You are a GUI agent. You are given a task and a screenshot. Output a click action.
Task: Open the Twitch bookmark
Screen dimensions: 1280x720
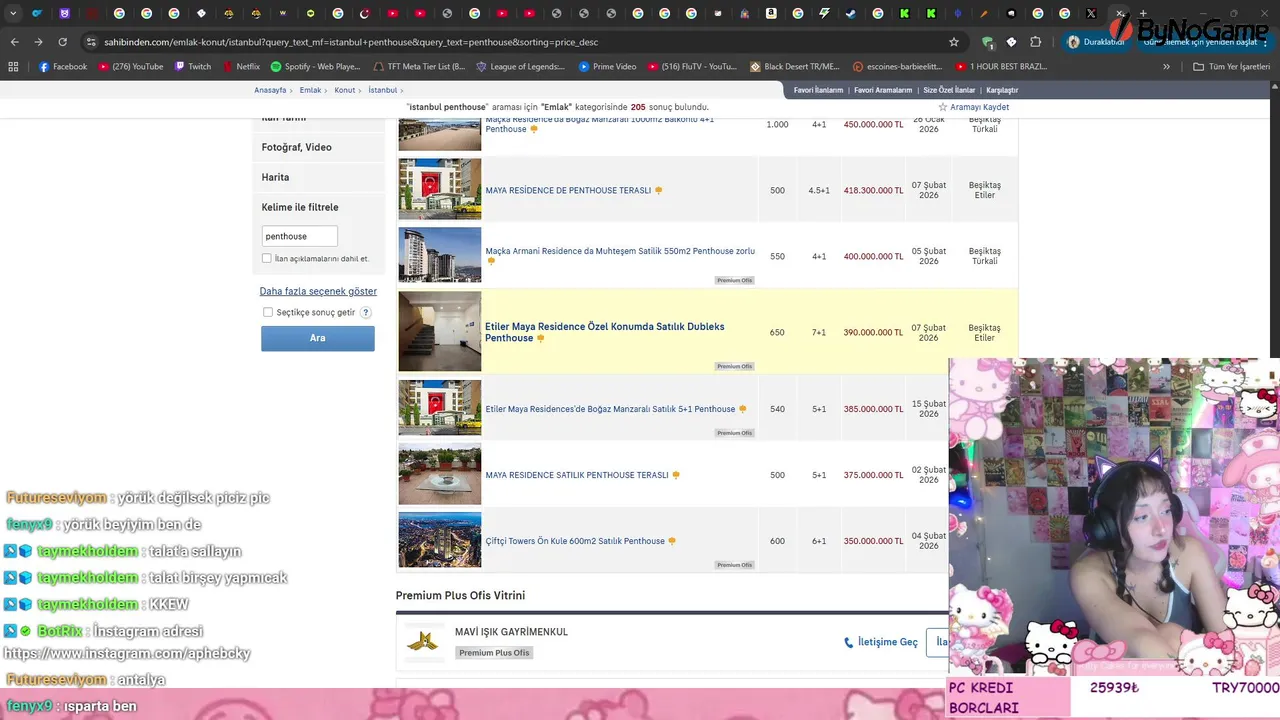click(x=192, y=67)
